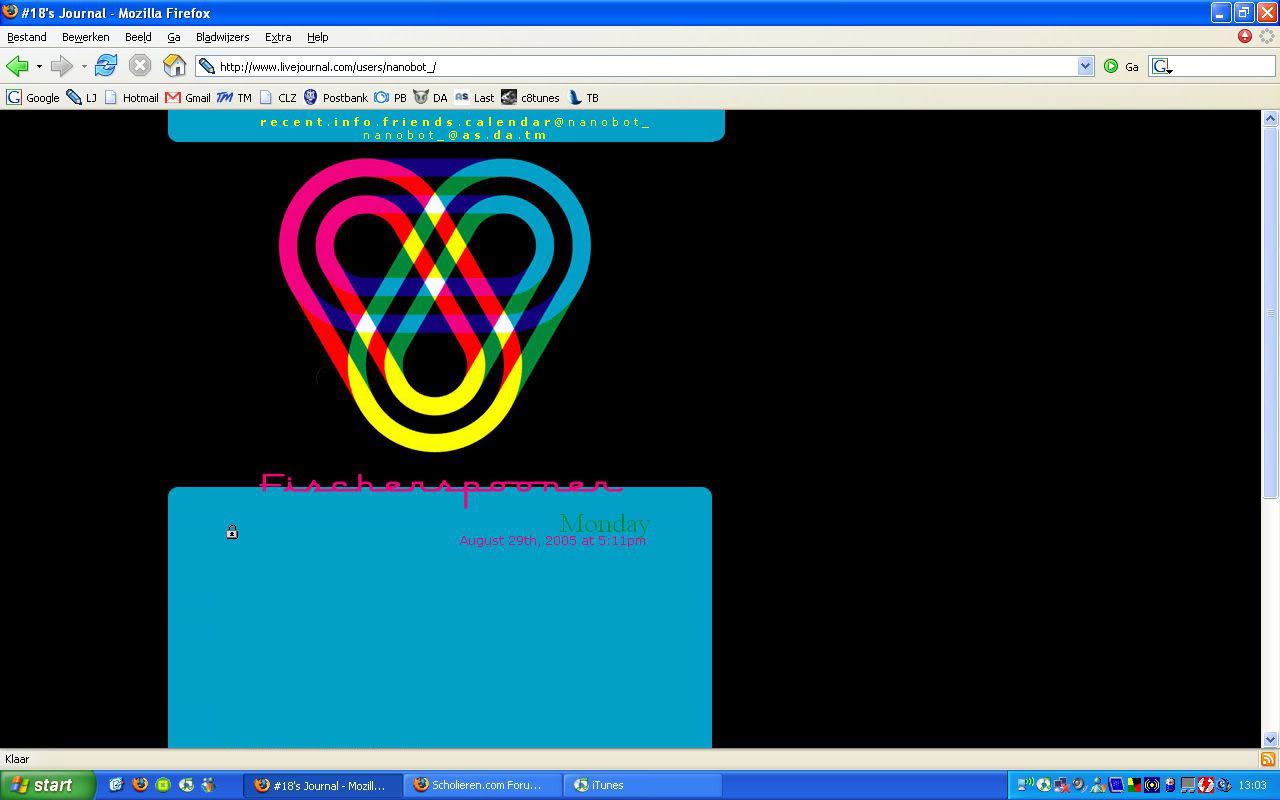Click the recent link in journal header
1280x800 pixels.
click(293, 122)
